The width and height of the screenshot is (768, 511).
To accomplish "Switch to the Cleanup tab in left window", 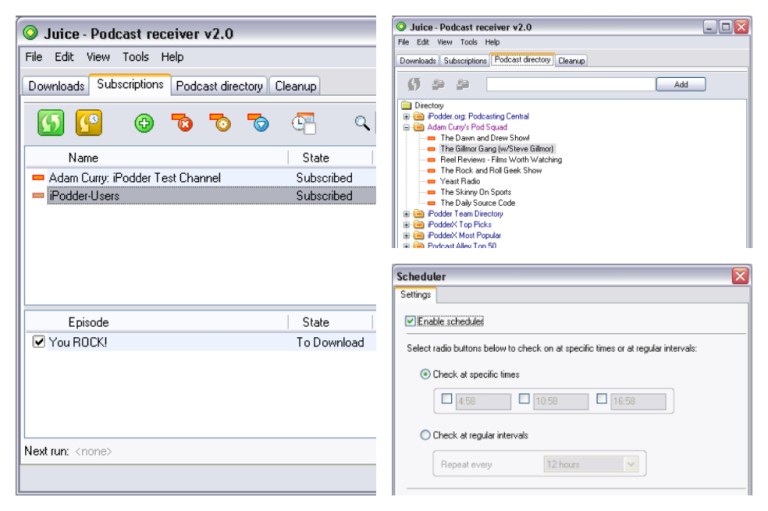I will (x=295, y=86).
